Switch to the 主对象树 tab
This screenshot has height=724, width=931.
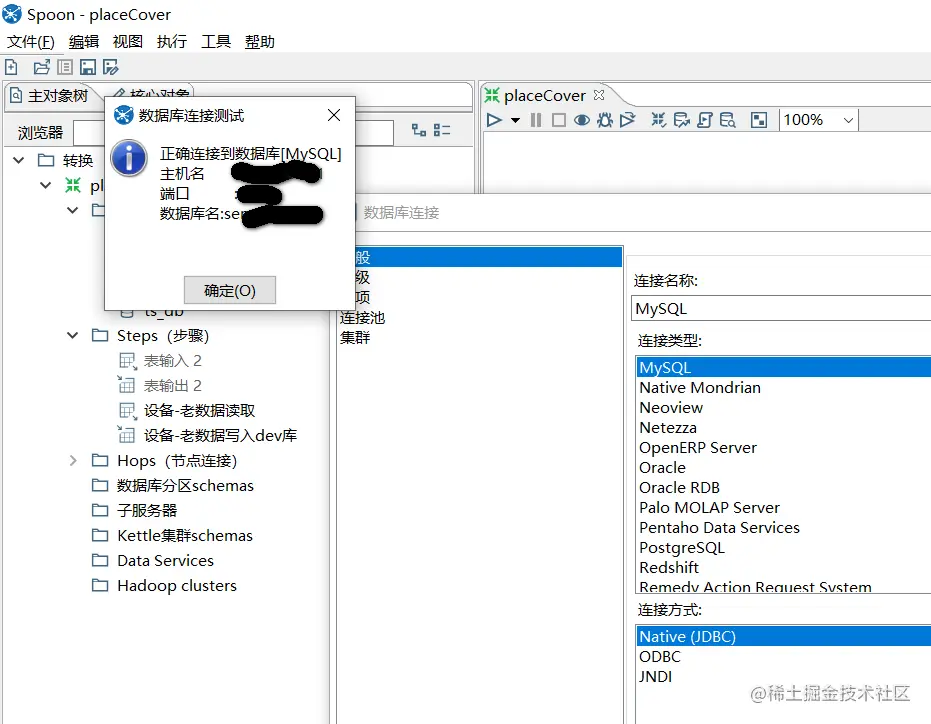coord(50,96)
